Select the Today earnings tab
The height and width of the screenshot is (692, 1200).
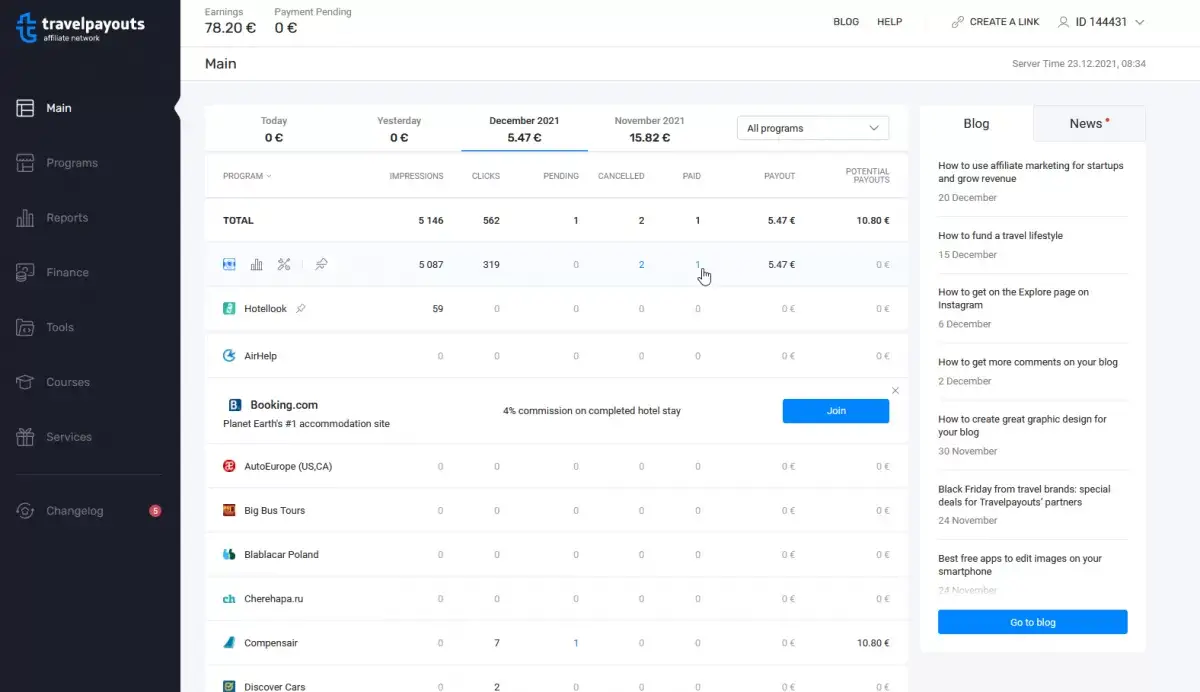[x=274, y=129]
